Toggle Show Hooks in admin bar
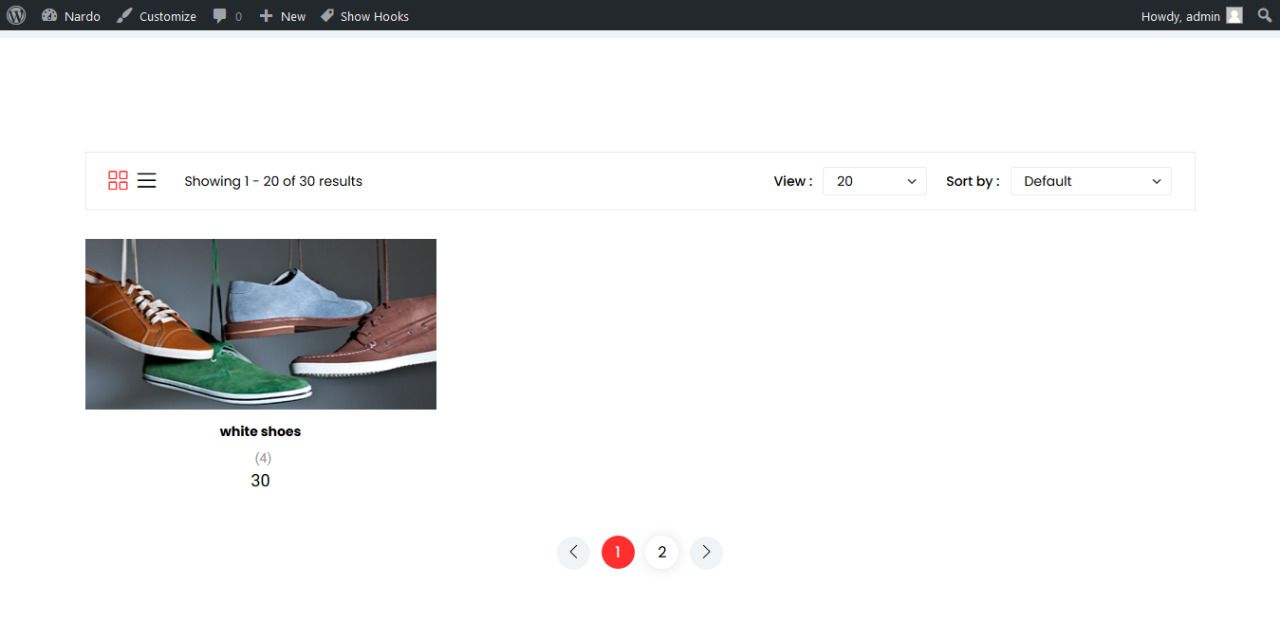Image resolution: width=1280 pixels, height=620 pixels. coord(364,16)
